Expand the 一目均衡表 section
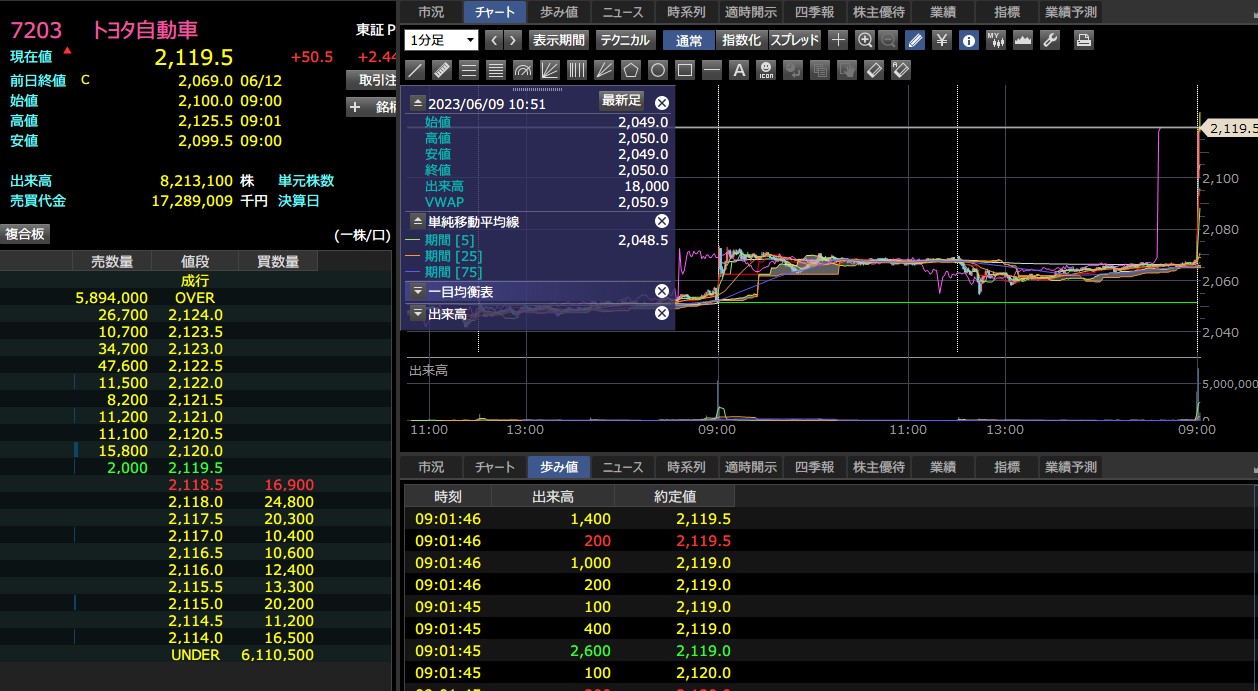Screen dimensions: 1258x691 click(418, 291)
